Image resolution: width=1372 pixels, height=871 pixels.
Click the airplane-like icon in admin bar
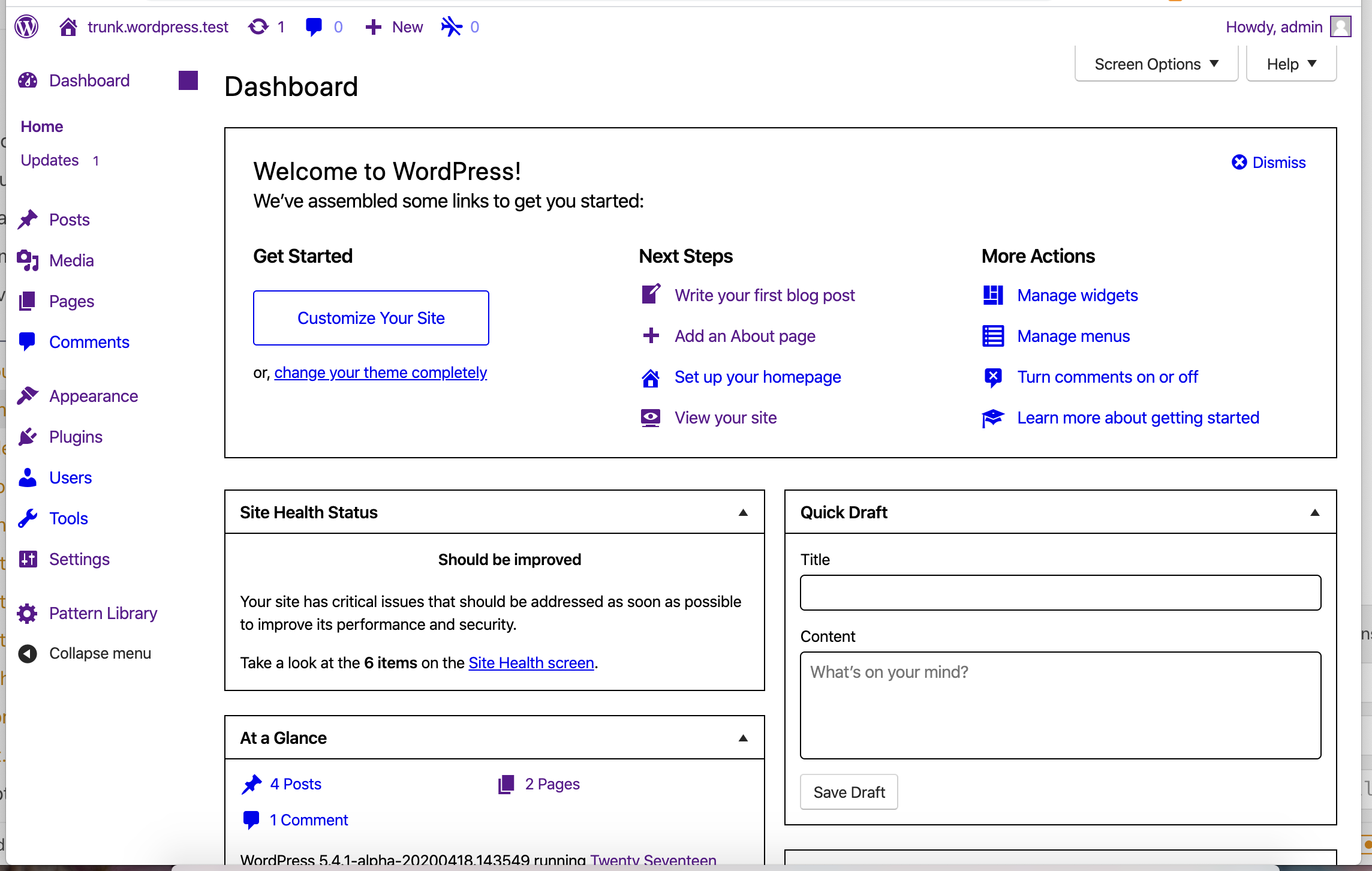point(452,27)
